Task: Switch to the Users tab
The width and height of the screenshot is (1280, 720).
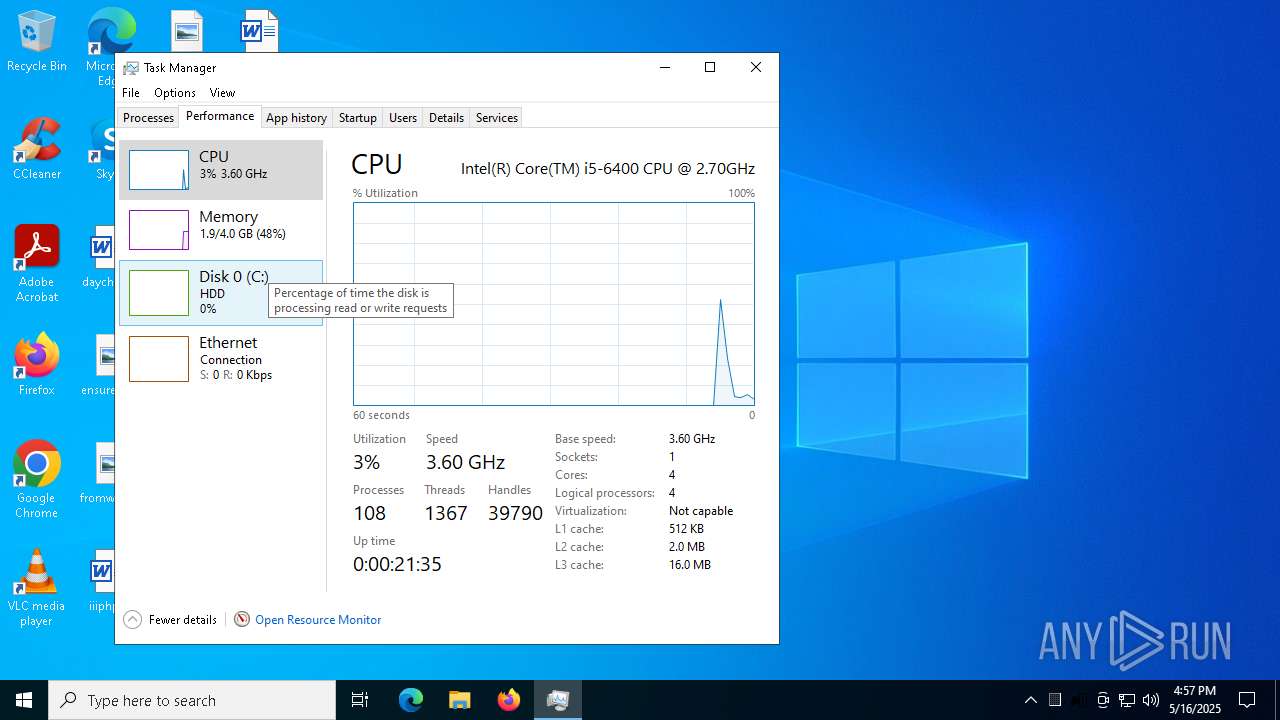Action: click(x=403, y=118)
